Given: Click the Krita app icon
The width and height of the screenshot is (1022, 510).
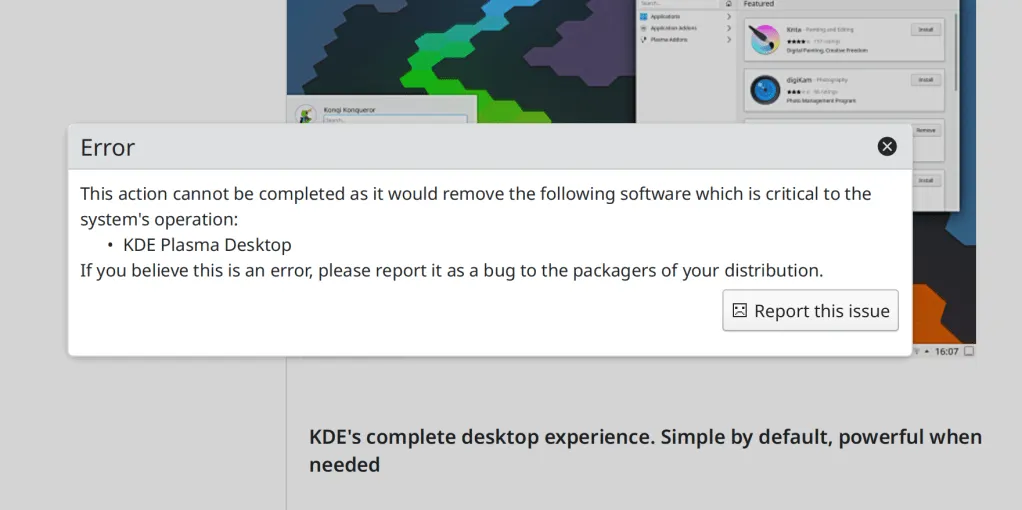Looking at the screenshot, I should coord(765,39).
